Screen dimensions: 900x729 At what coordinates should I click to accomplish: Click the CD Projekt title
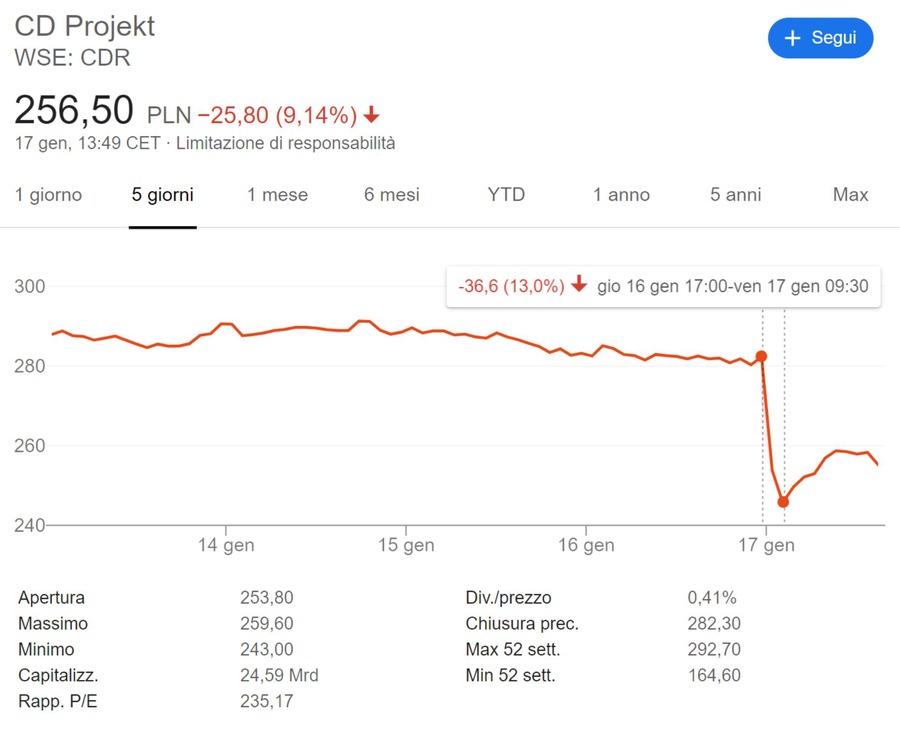(x=85, y=26)
